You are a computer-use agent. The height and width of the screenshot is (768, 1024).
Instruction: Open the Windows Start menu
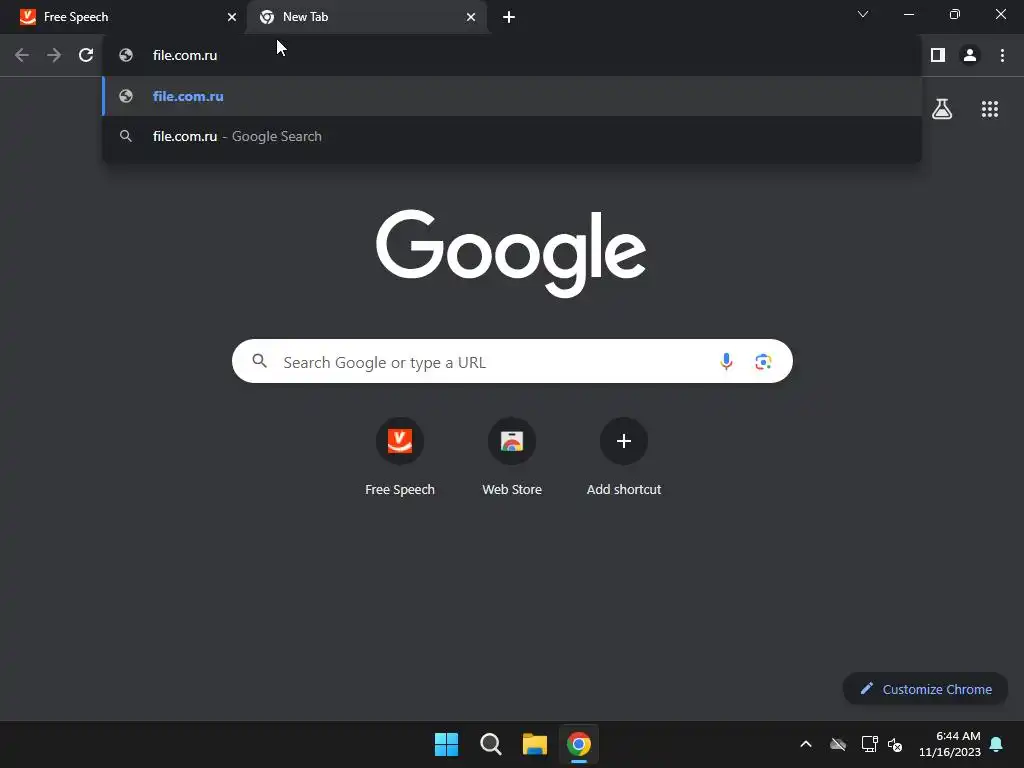(447, 744)
